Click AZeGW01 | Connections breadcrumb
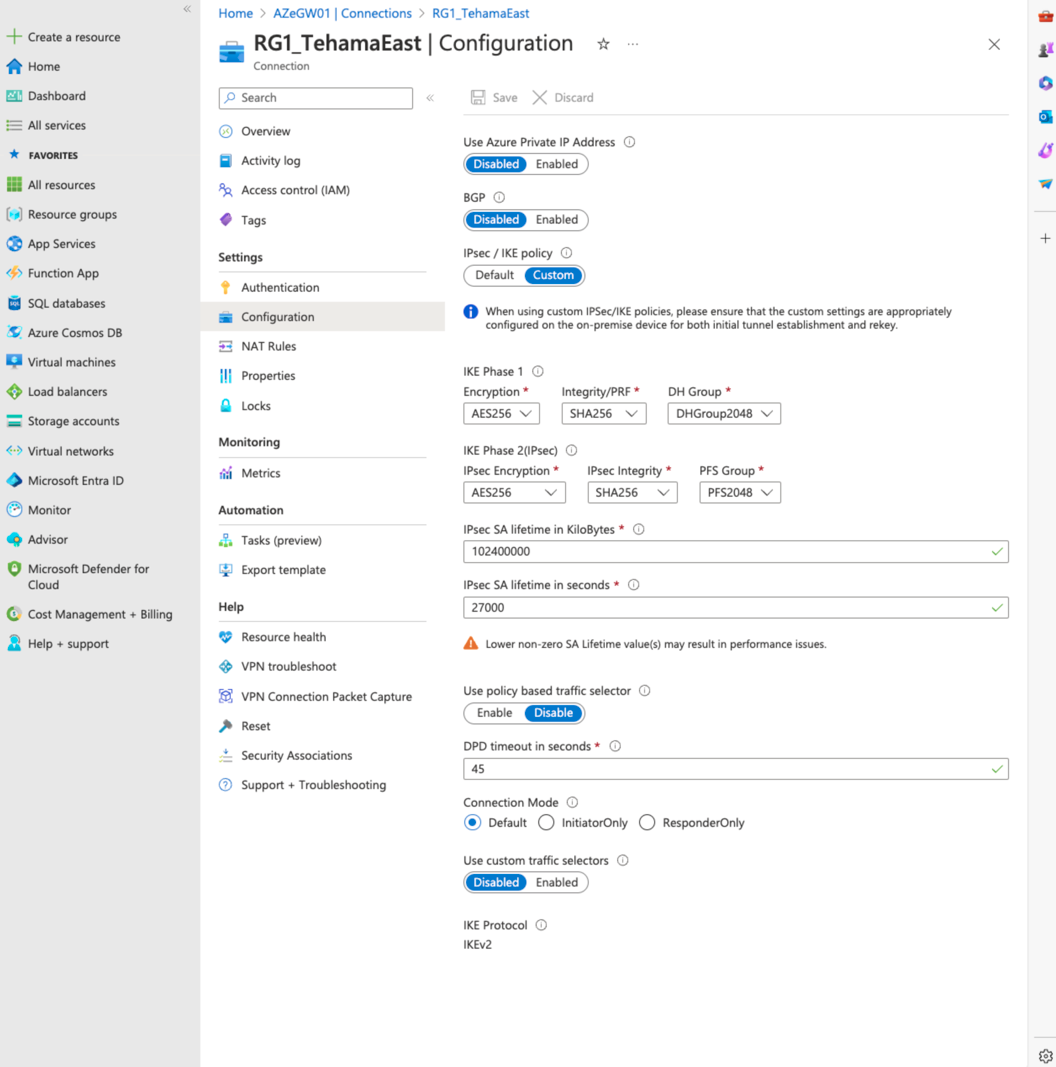The height and width of the screenshot is (1067, 1056). pos(342,13)
